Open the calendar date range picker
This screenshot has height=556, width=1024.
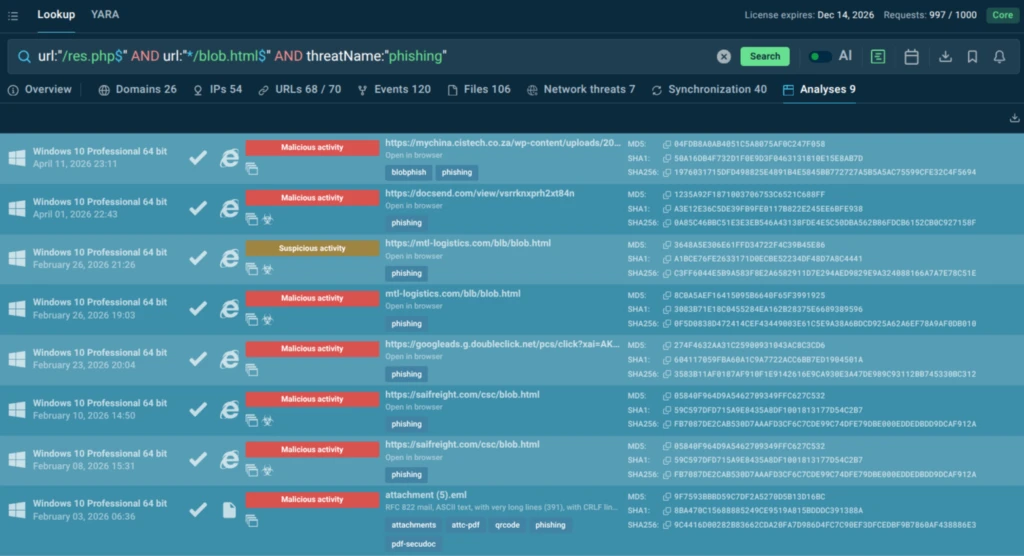point(911,57)
